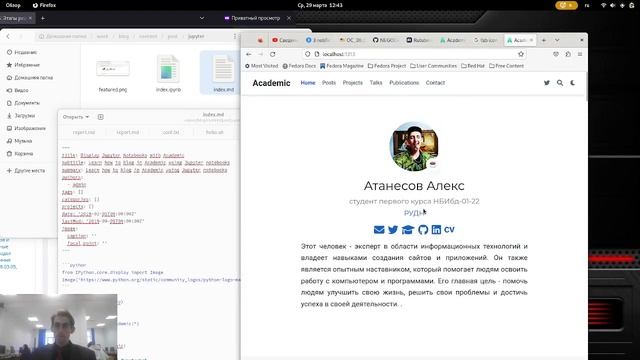Open Projects in Academic navigation

(353, 83)
